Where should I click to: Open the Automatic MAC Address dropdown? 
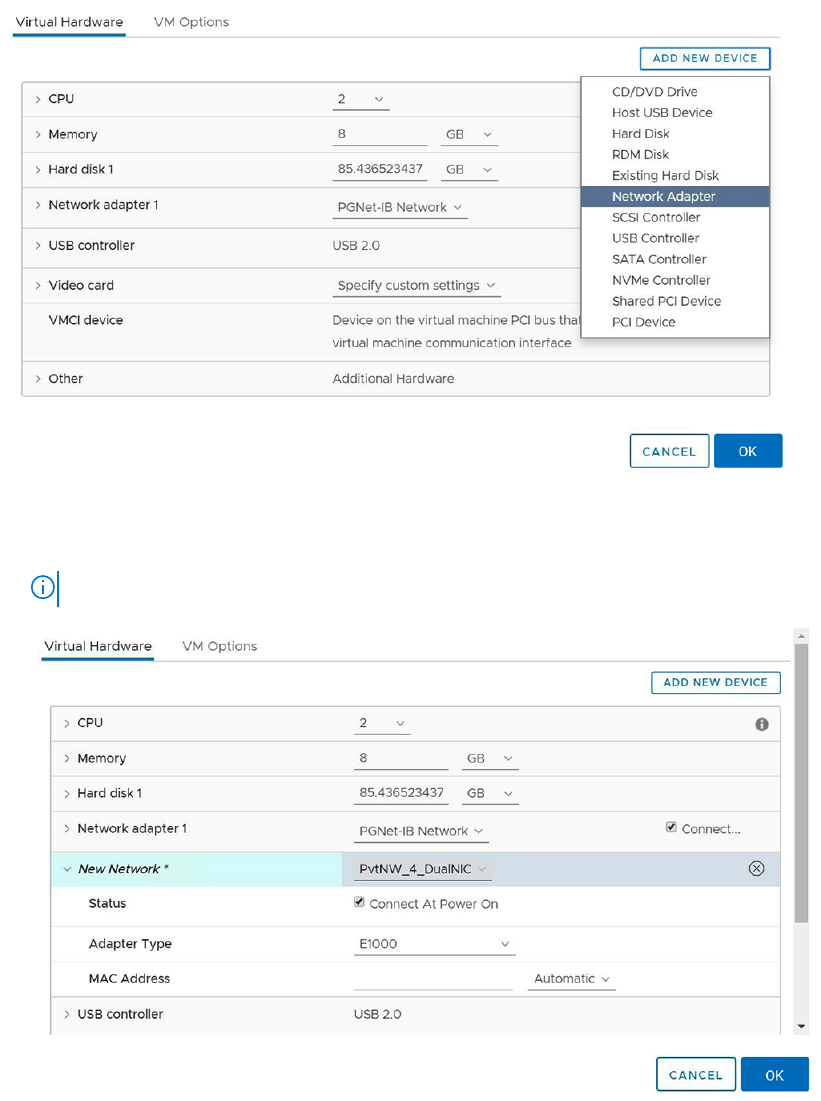pos(572,979)
